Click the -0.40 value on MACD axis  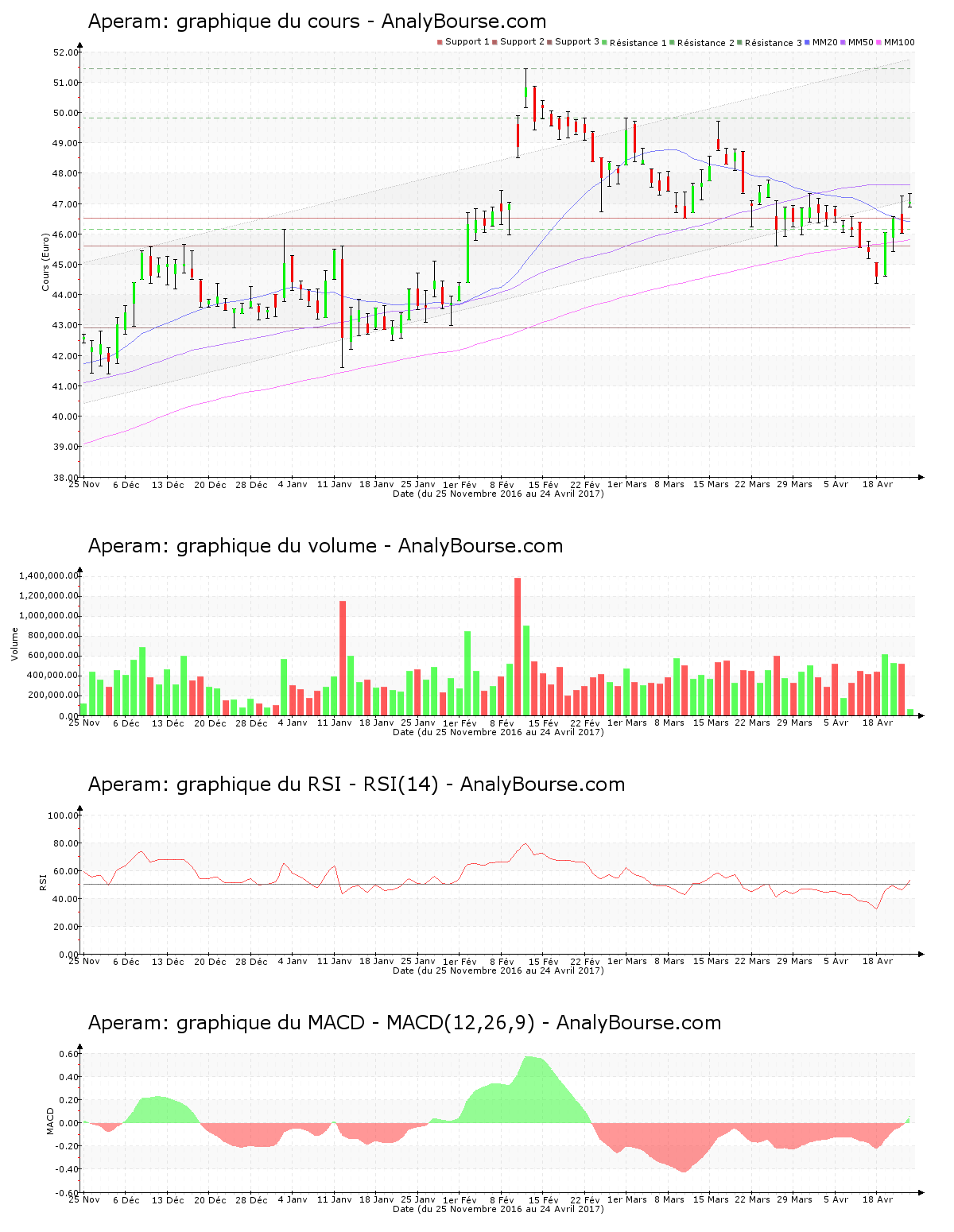(x=68, y=1169)
